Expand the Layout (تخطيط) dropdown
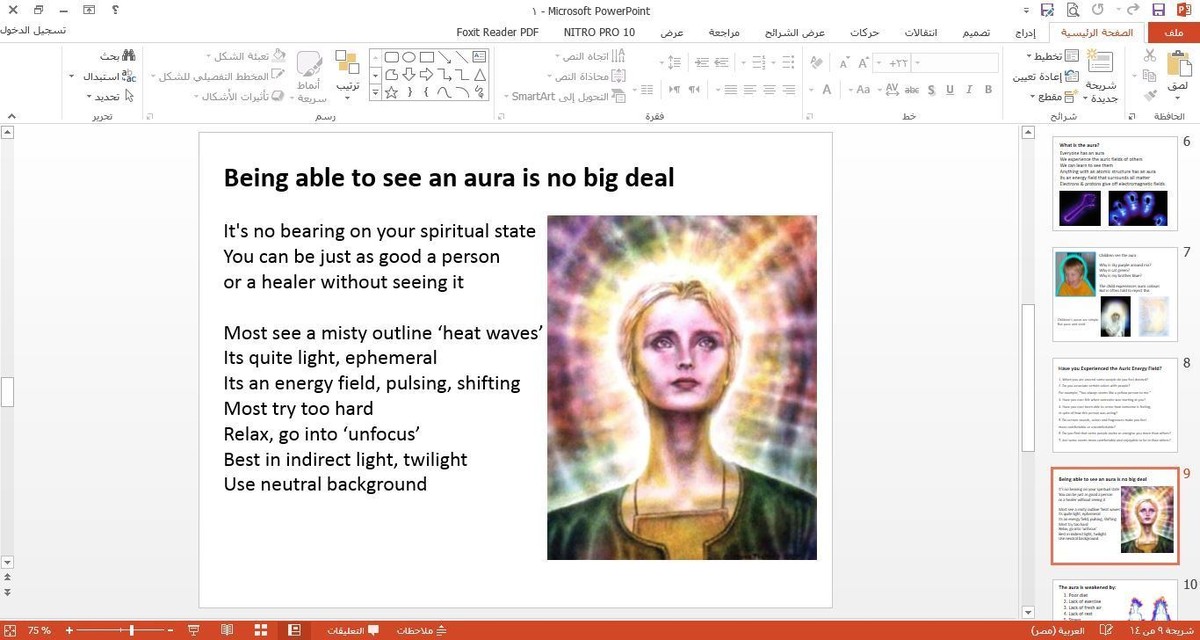The height and width of the screenshot is (640, 1200). tap(1050, 56)
